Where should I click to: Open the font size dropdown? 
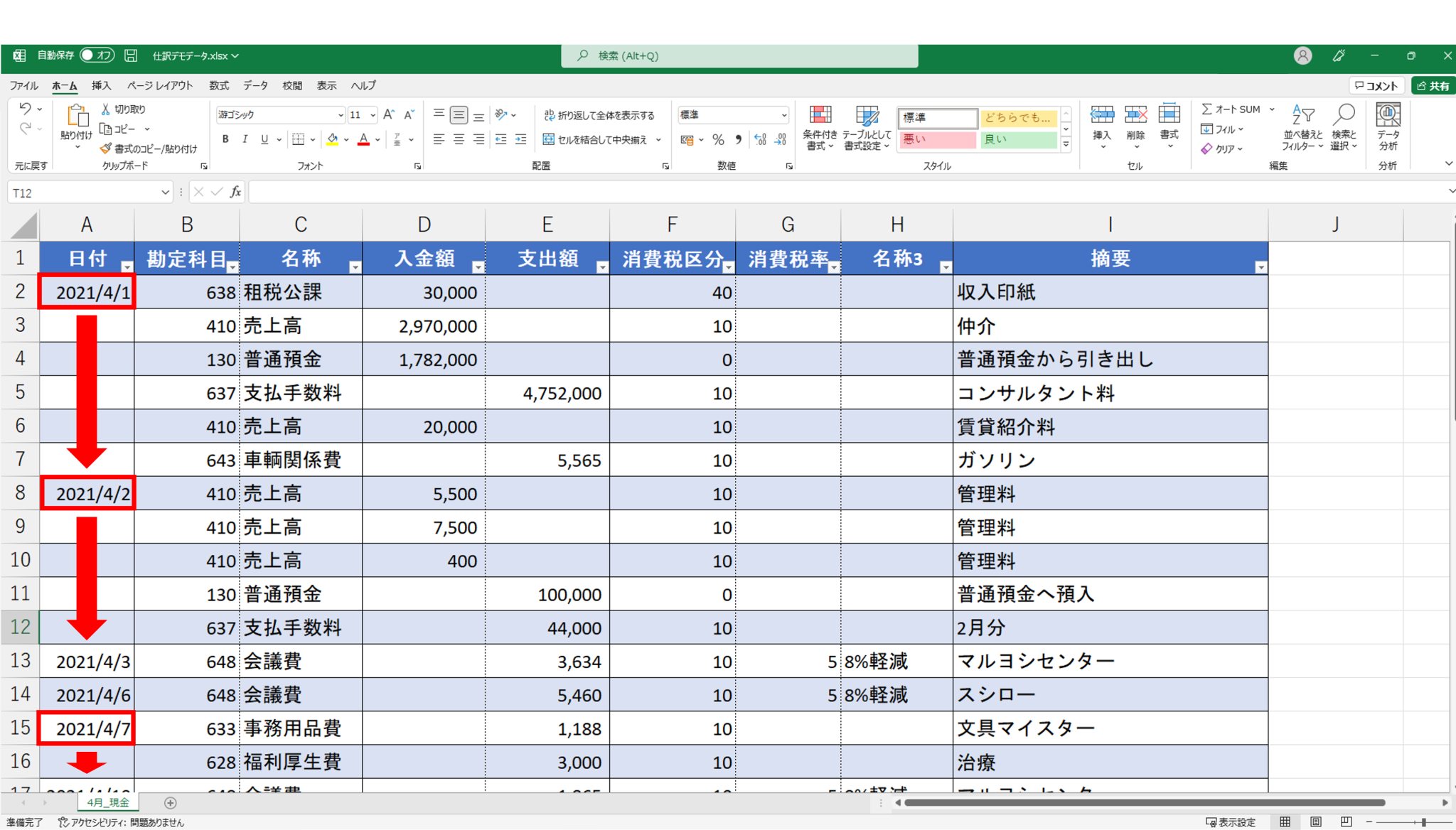click(x=373, y=115)
